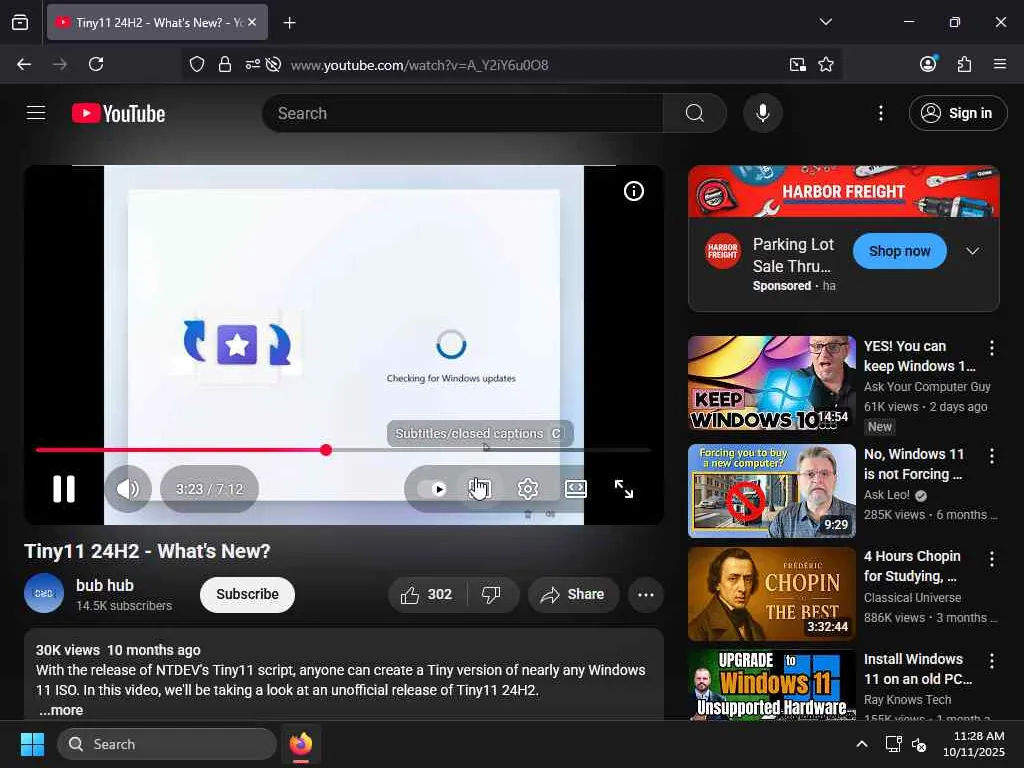Viewport: 1024px width, 768px height.
Task: Click Shop now on Harbor Freight ad
Action: pyautogui.click(x=899, y=251)
